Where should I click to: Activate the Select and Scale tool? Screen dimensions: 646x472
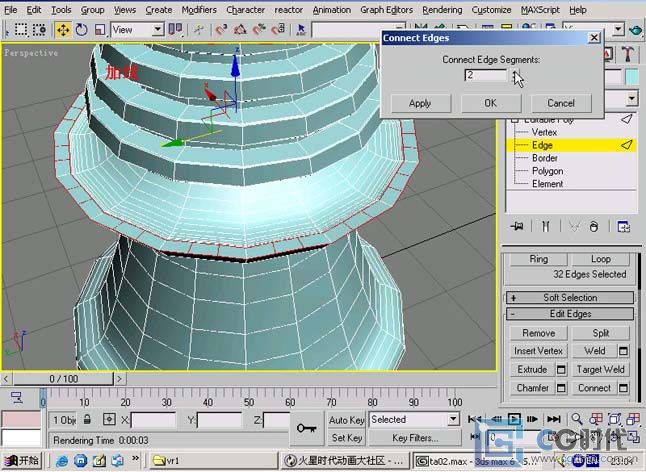click(100, 30)
